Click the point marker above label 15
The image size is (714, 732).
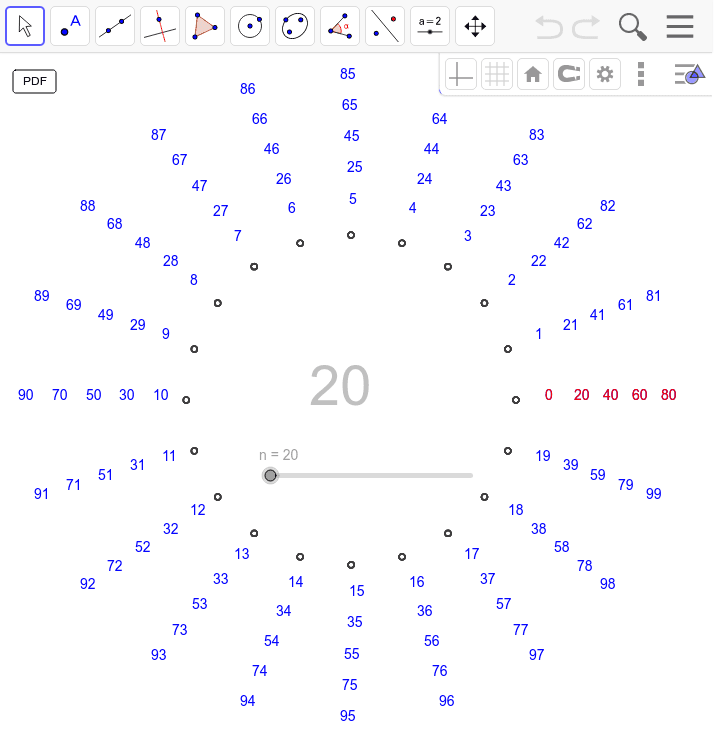point(351,565)
